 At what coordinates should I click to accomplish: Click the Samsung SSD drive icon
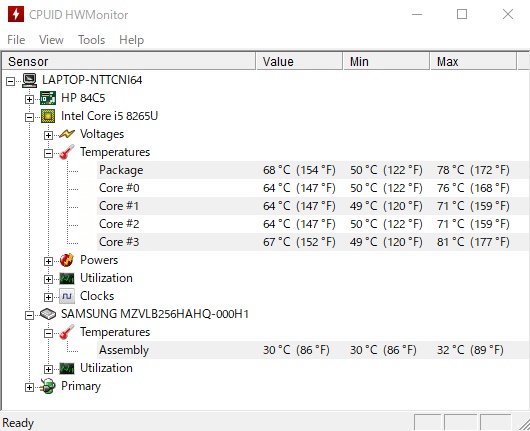(48, 314)
